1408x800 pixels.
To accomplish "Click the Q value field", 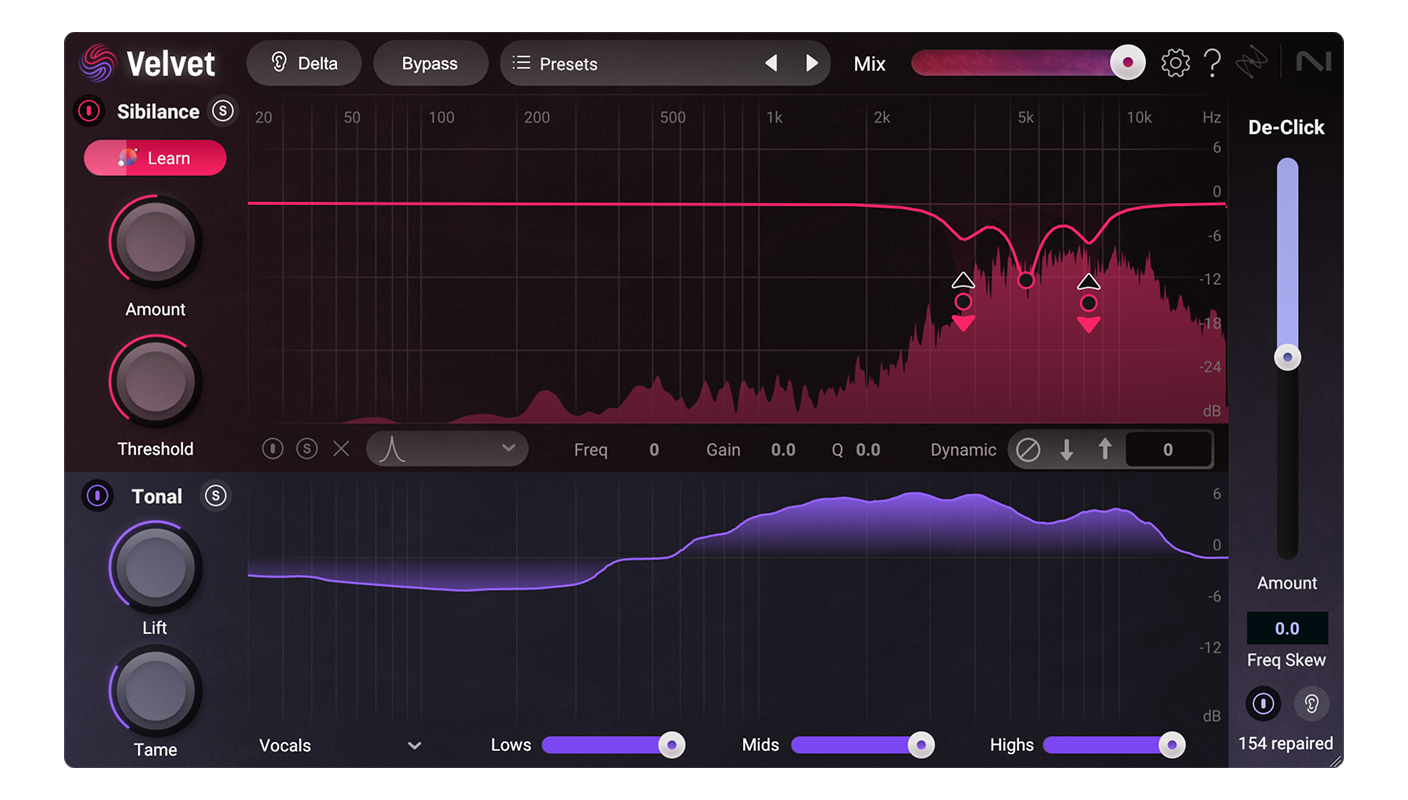I will (868, 450).
